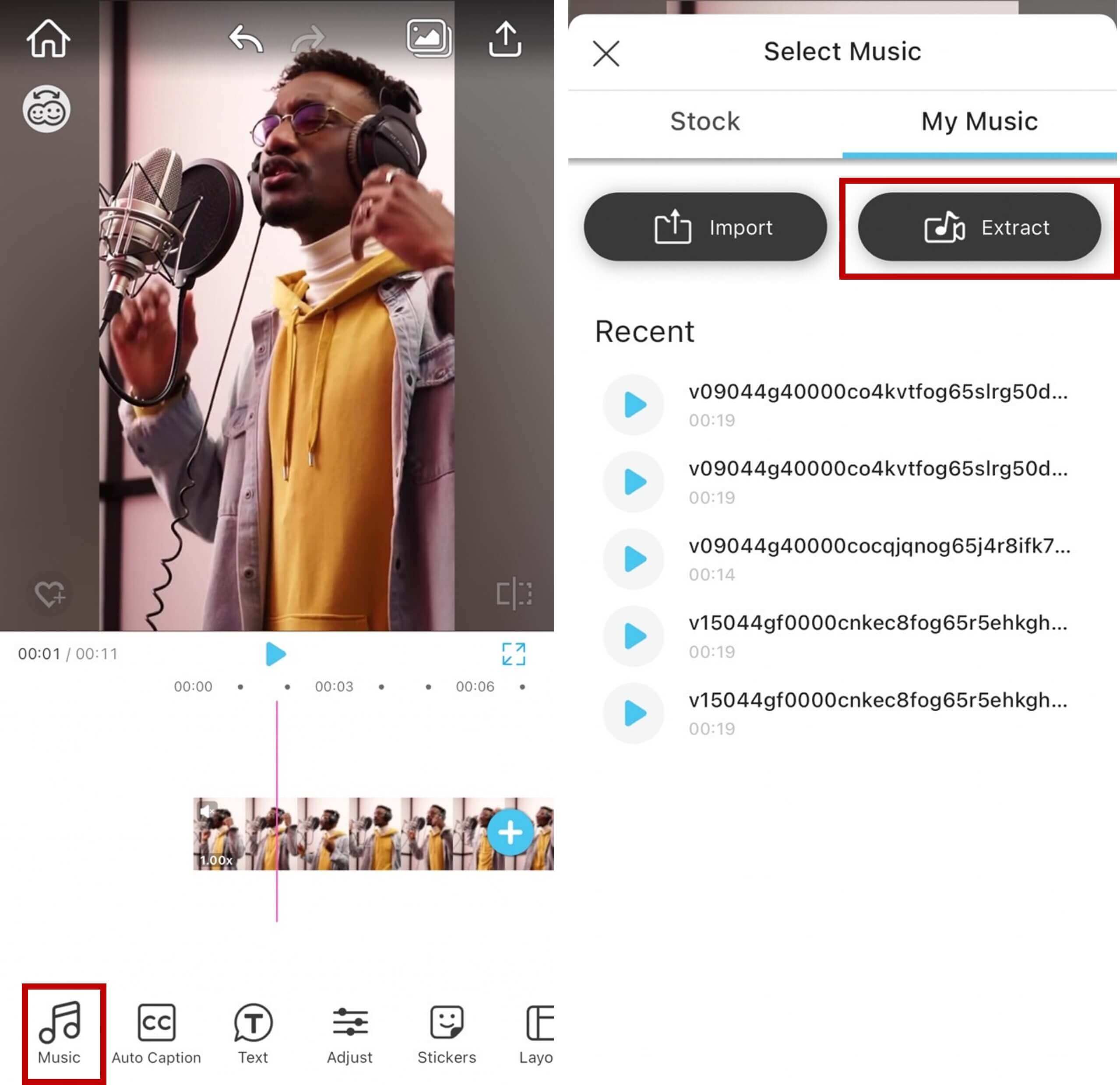Return to the home screen
1120x1085 pixels.
click(x=48, y=39)
